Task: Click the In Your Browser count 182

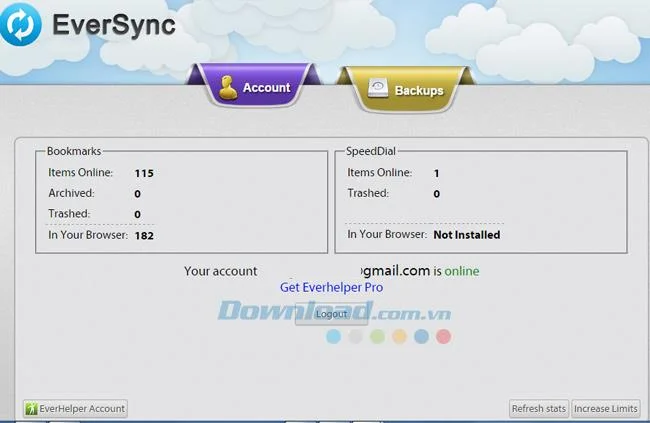Action: point(144,236)
